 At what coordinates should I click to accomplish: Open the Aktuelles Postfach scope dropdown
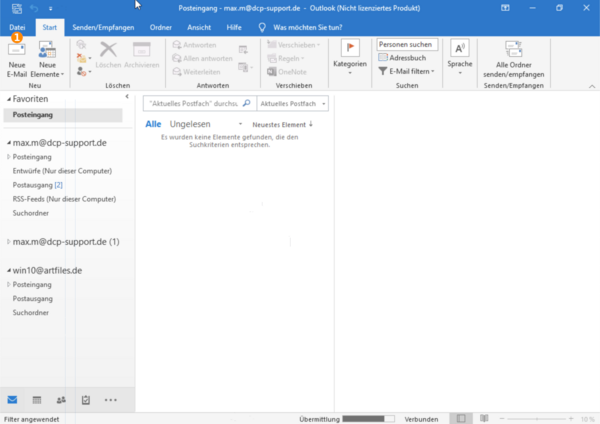click(293, 104)
